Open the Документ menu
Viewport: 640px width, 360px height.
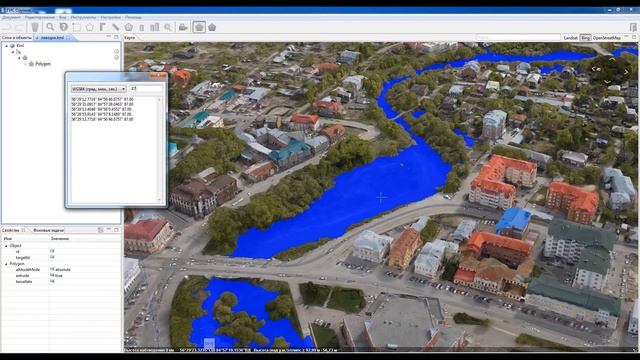(11, 17)
